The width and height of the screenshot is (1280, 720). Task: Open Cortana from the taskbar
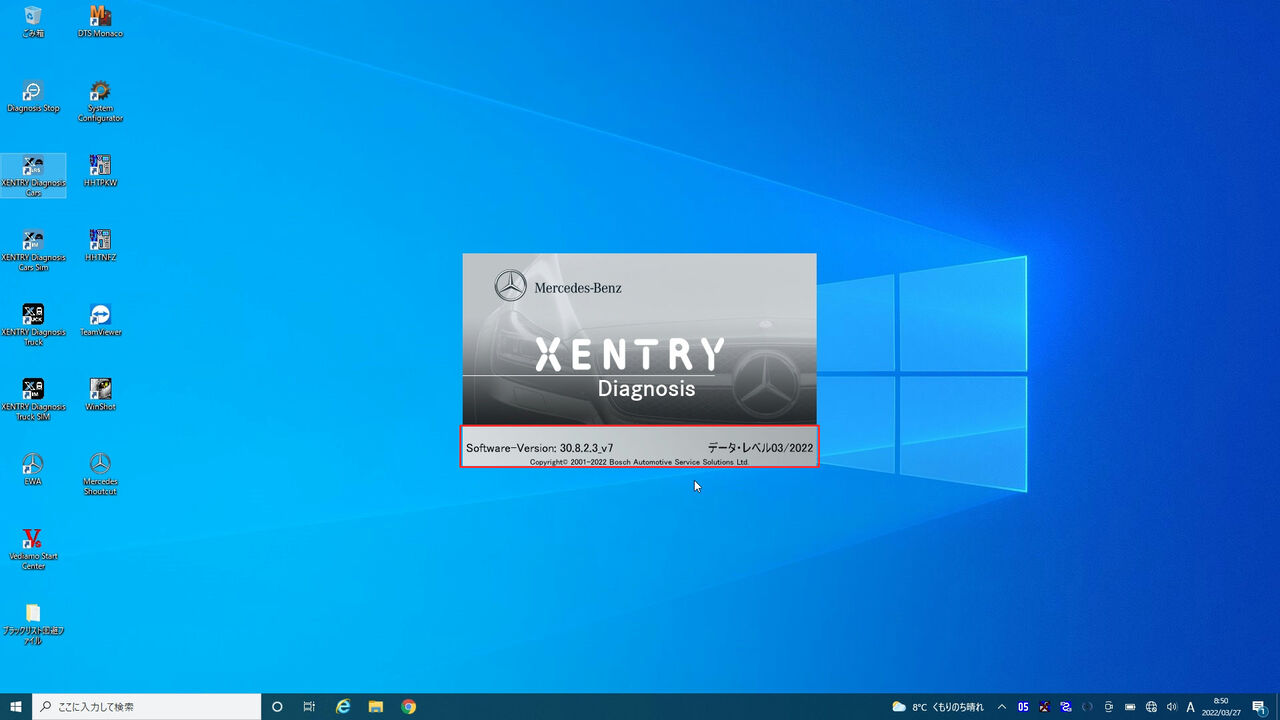pyautogui.click(x=278, y=707)
